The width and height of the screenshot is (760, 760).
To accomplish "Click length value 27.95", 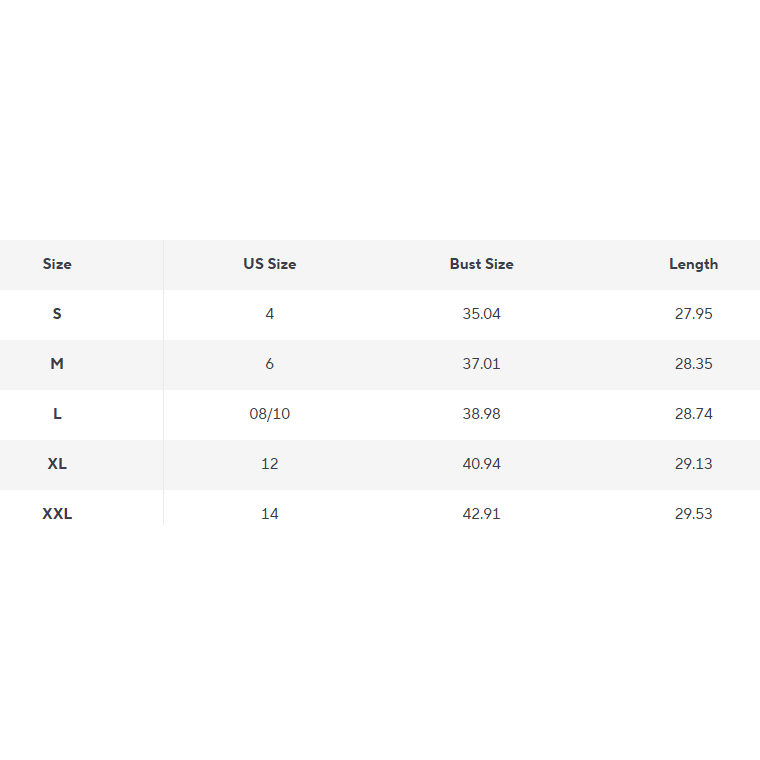I will coord(693,314).
